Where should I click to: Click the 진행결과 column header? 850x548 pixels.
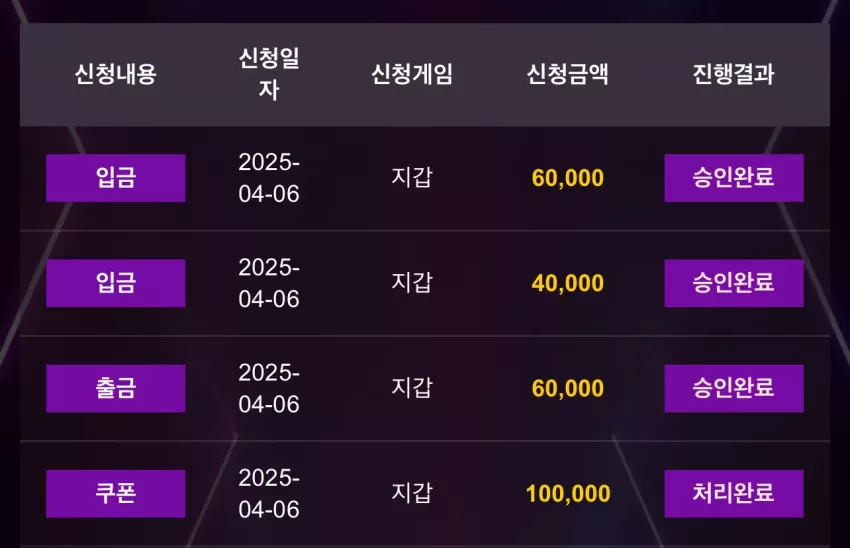coord(733,74)
